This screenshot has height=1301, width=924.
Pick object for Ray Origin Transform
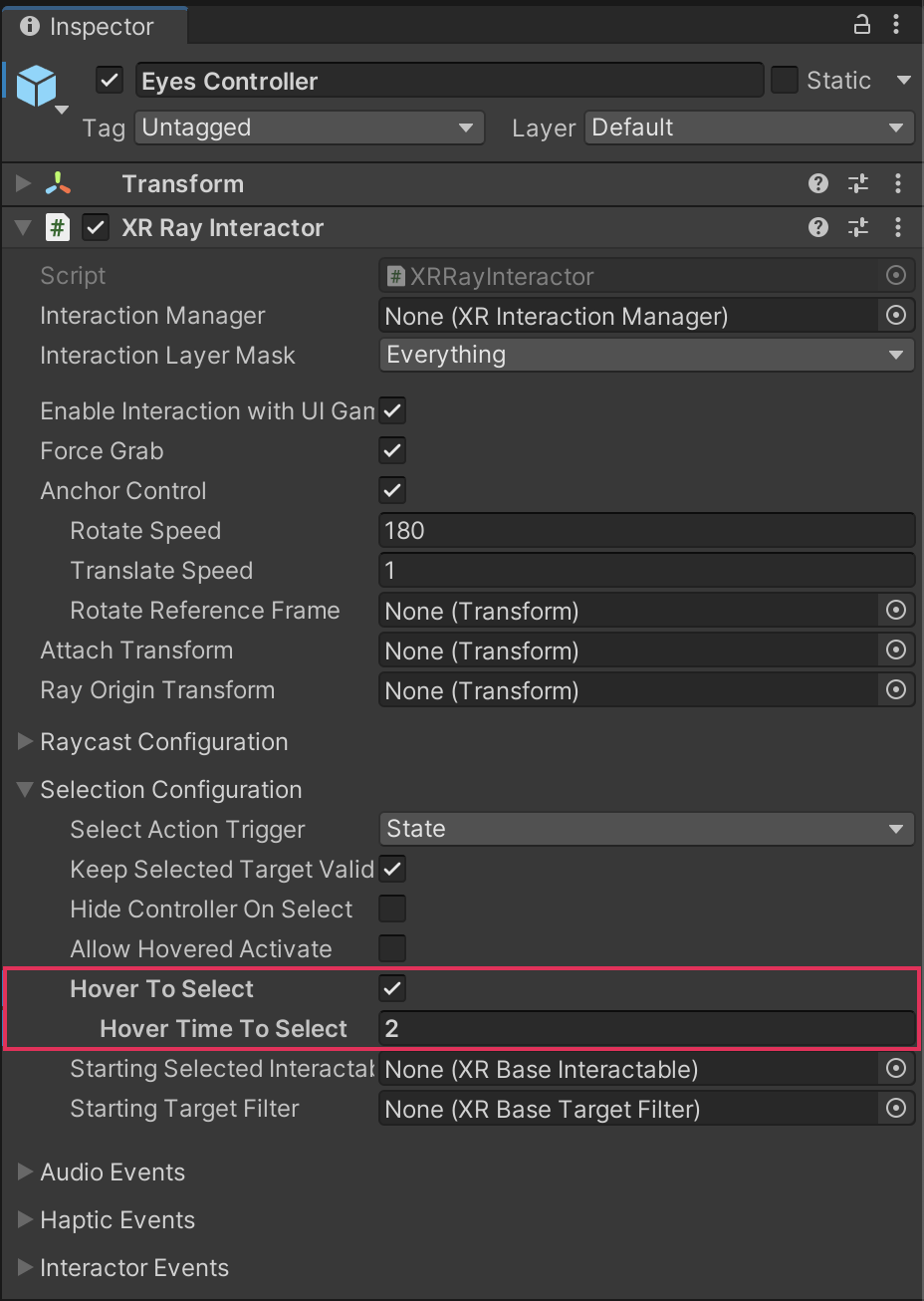[x=896, y=690]
